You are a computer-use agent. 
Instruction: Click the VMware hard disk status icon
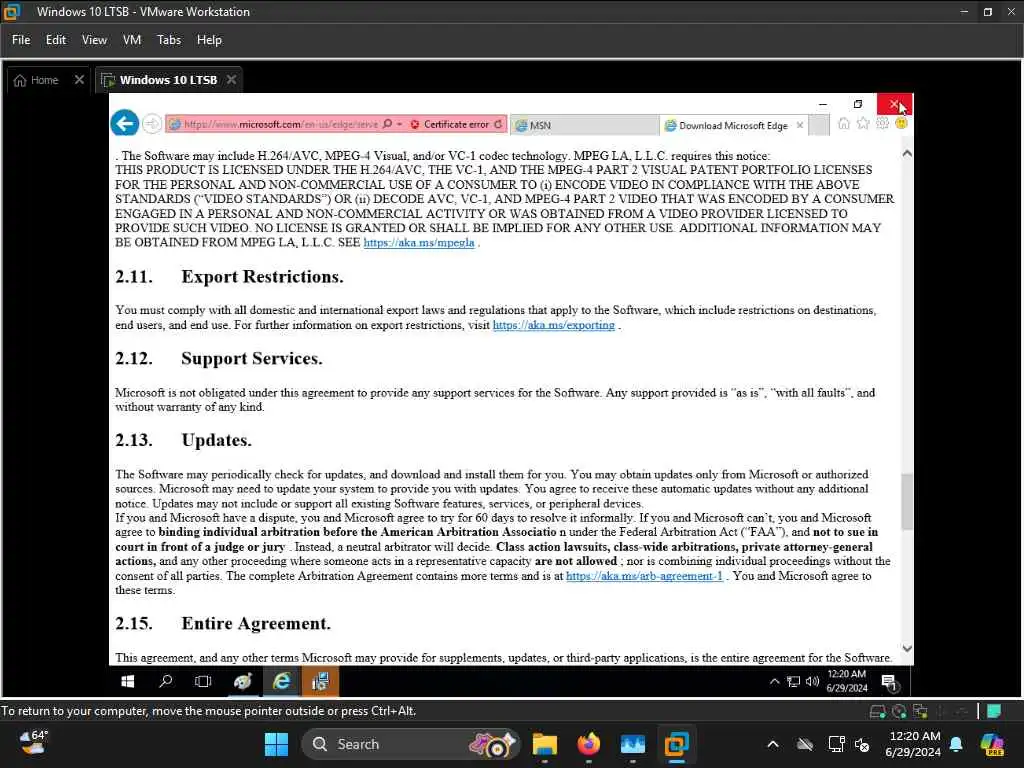878,711
